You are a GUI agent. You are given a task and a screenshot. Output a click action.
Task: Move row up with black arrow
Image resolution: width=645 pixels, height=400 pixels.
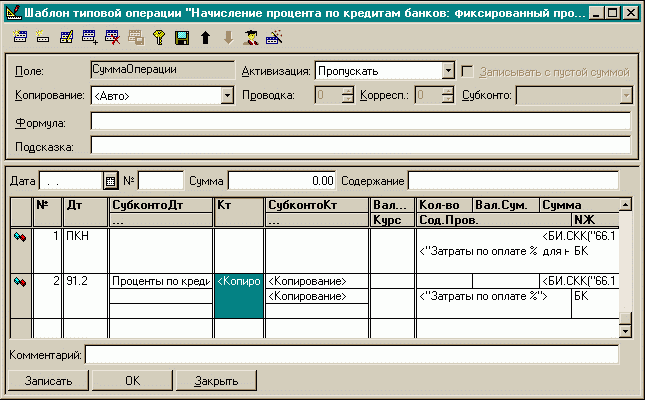[205, 38]
